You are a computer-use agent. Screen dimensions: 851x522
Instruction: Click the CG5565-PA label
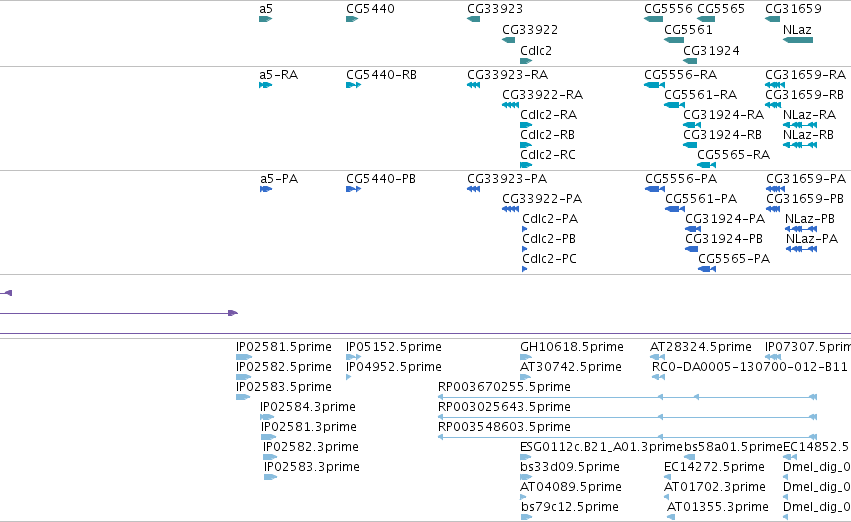coord(734,259)
